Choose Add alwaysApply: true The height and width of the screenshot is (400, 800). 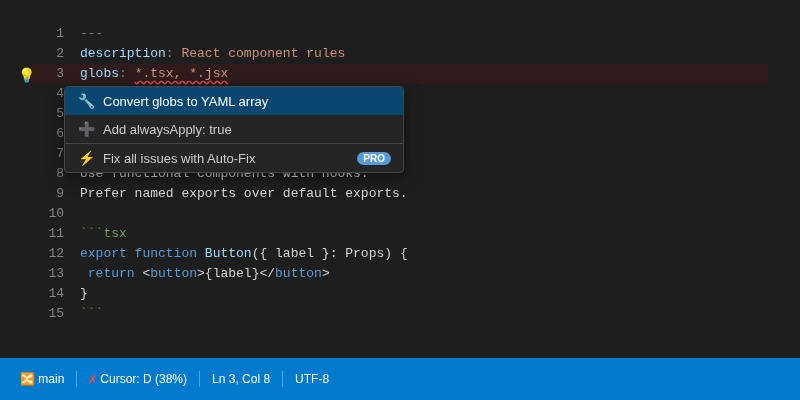point(167,129)
